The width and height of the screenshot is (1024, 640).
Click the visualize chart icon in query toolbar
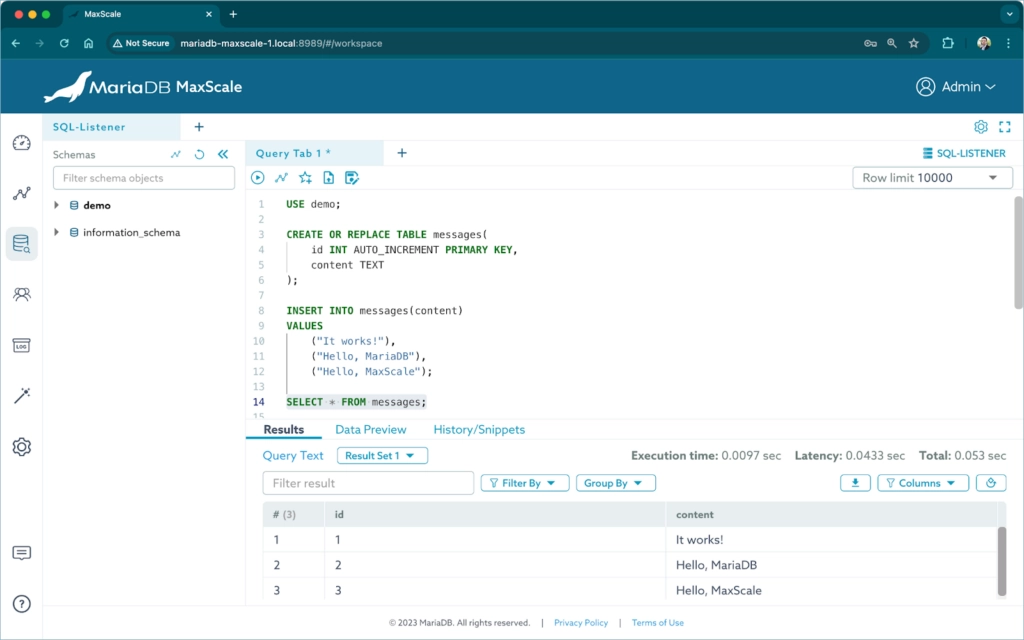(x=281, y=178)
